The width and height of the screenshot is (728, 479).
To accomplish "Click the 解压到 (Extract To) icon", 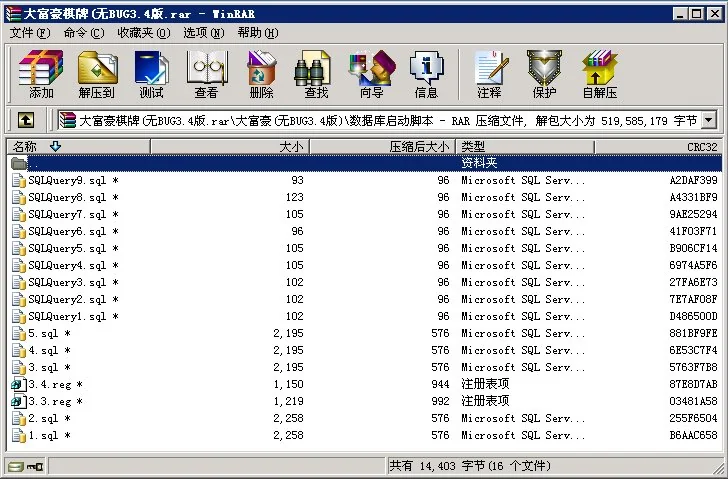I will (97, 73).
